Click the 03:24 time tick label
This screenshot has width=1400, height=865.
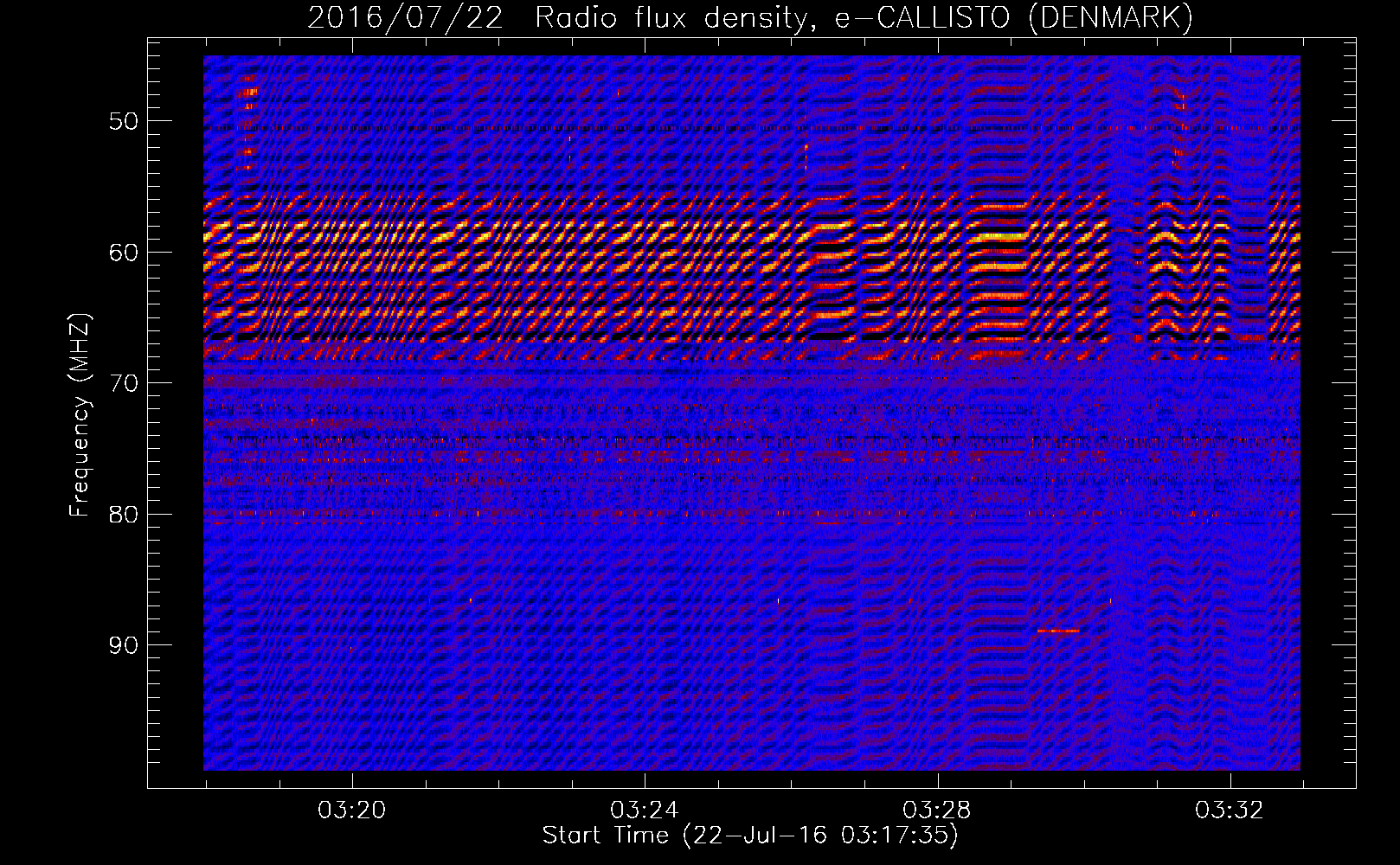point(644,811)
